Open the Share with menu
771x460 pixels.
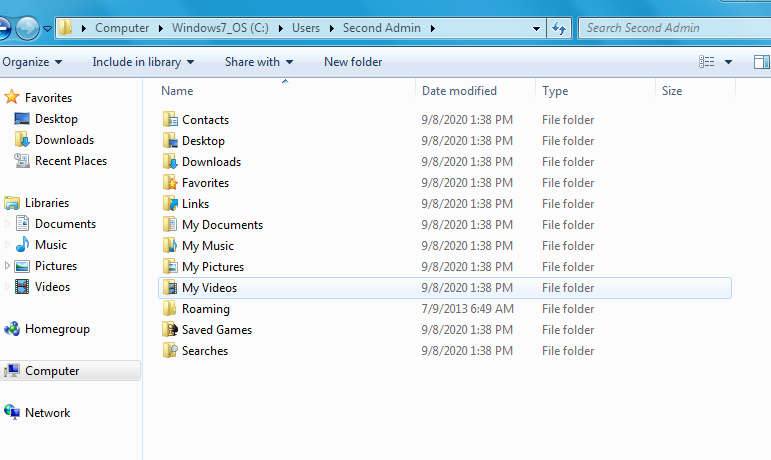(x=259, y=62)
